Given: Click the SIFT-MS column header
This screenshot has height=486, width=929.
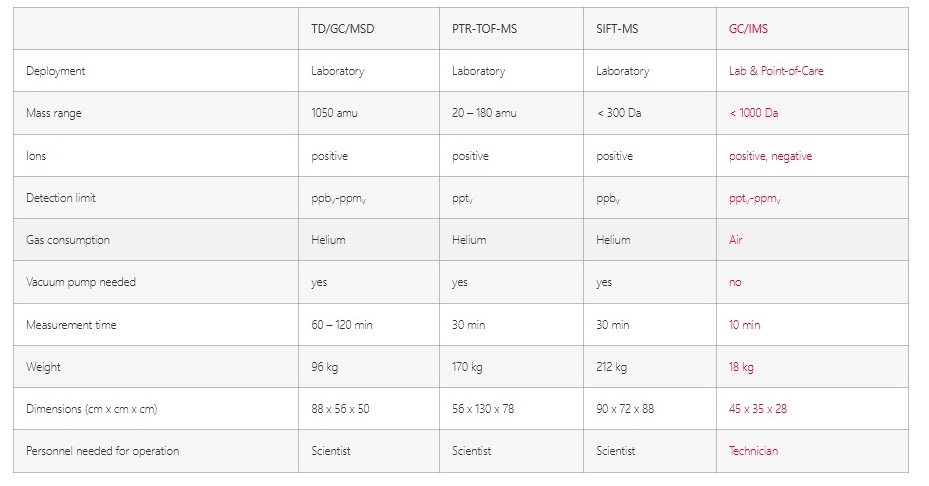Looking at the screenshot, I should point(617,29).
